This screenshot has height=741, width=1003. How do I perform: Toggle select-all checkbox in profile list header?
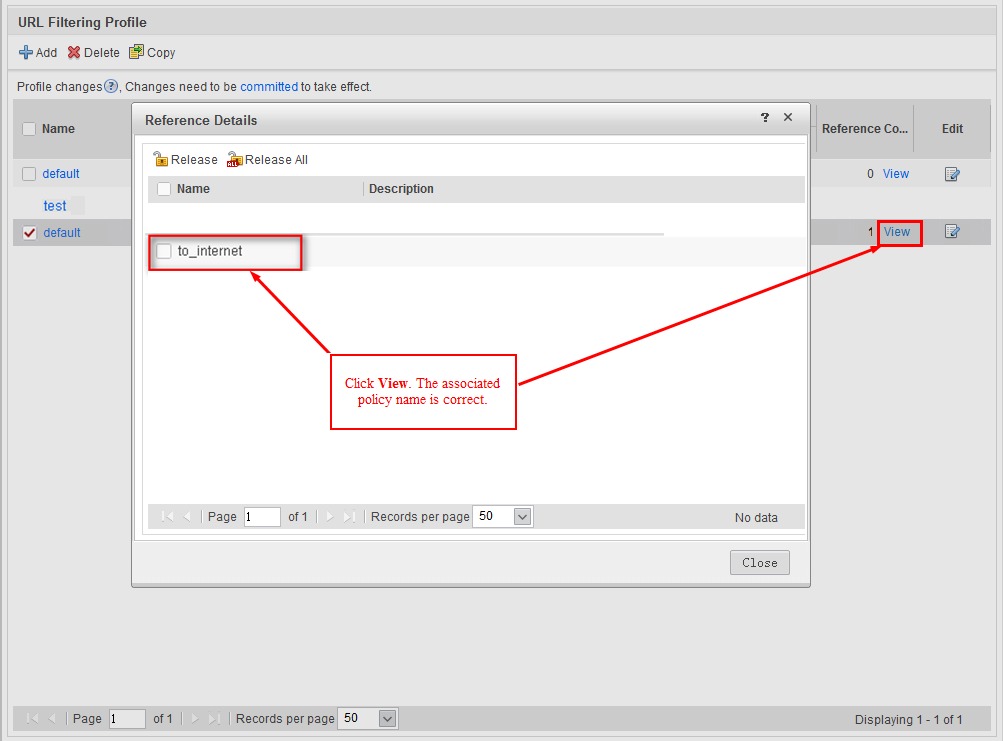tap(29, 129)
